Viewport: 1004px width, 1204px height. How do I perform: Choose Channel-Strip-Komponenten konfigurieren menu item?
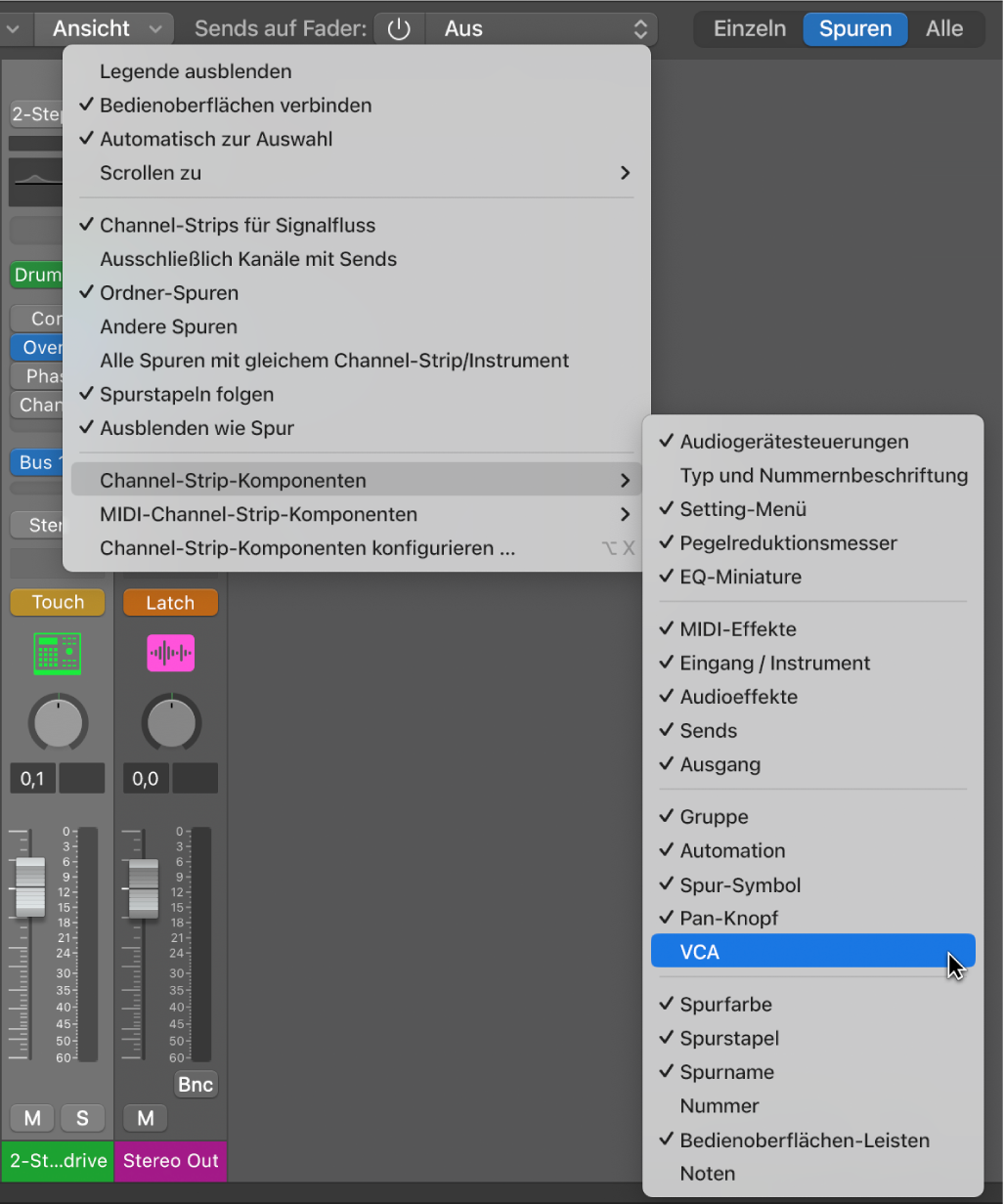(307, 548)
